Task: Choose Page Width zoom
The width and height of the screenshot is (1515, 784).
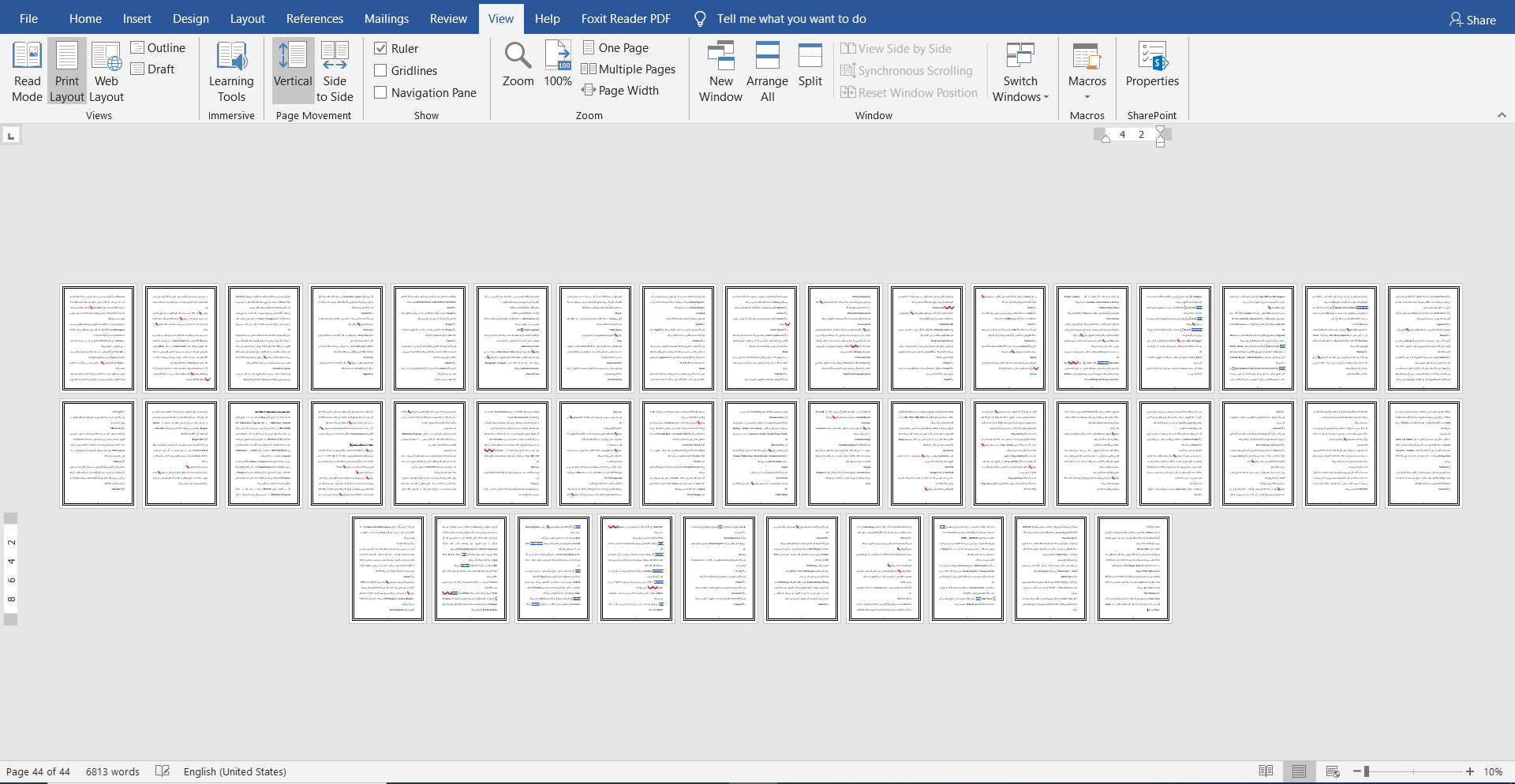Action: [x=620, y=91]
